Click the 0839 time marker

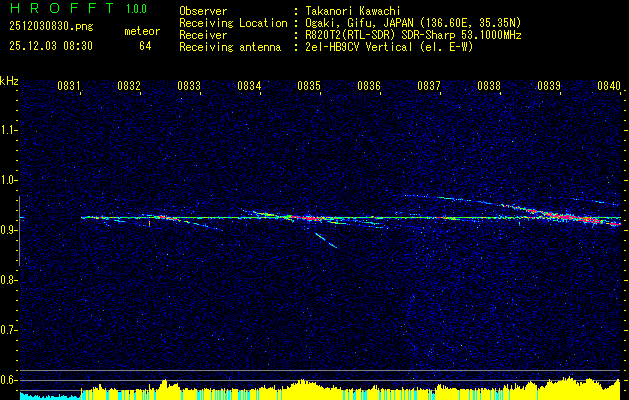tap(549, 85)
